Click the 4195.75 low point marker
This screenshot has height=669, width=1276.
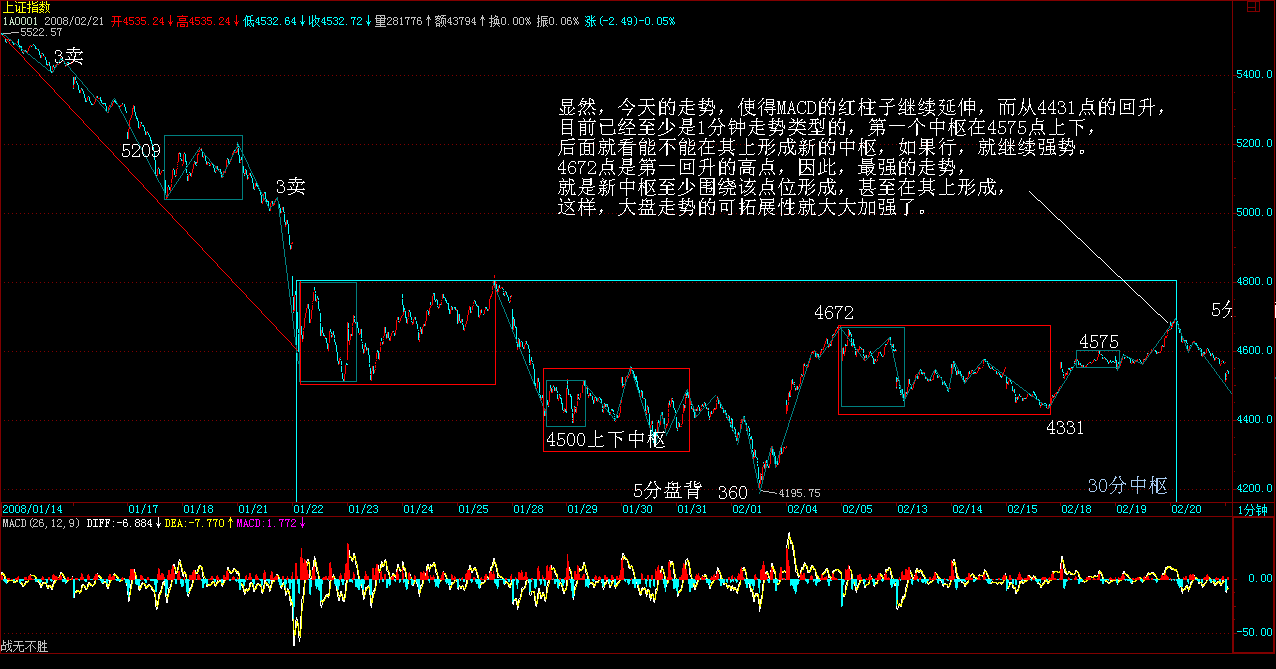coord(799,493)
